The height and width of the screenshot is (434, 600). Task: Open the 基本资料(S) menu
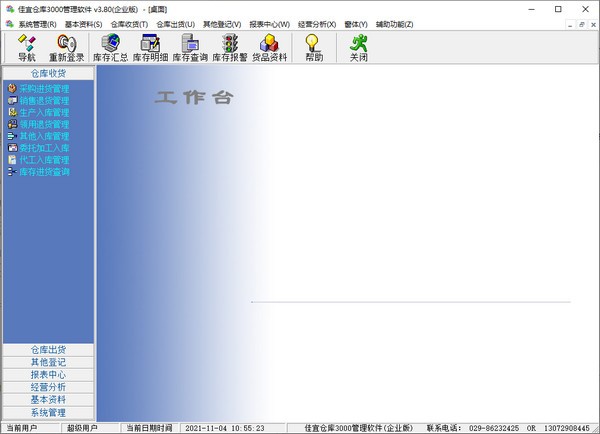click(84, 23)
